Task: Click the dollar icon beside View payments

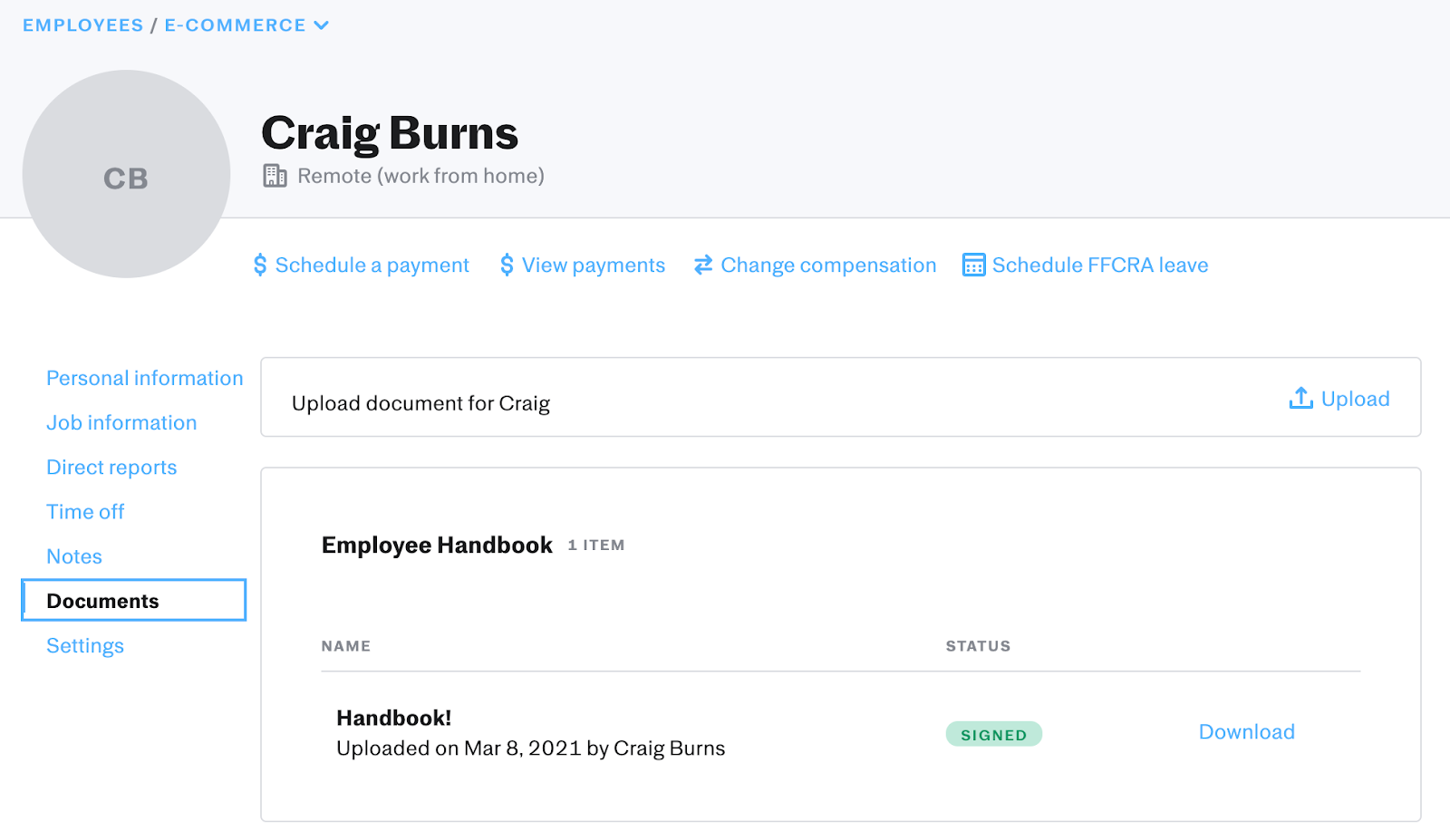Action: [507, 265]
